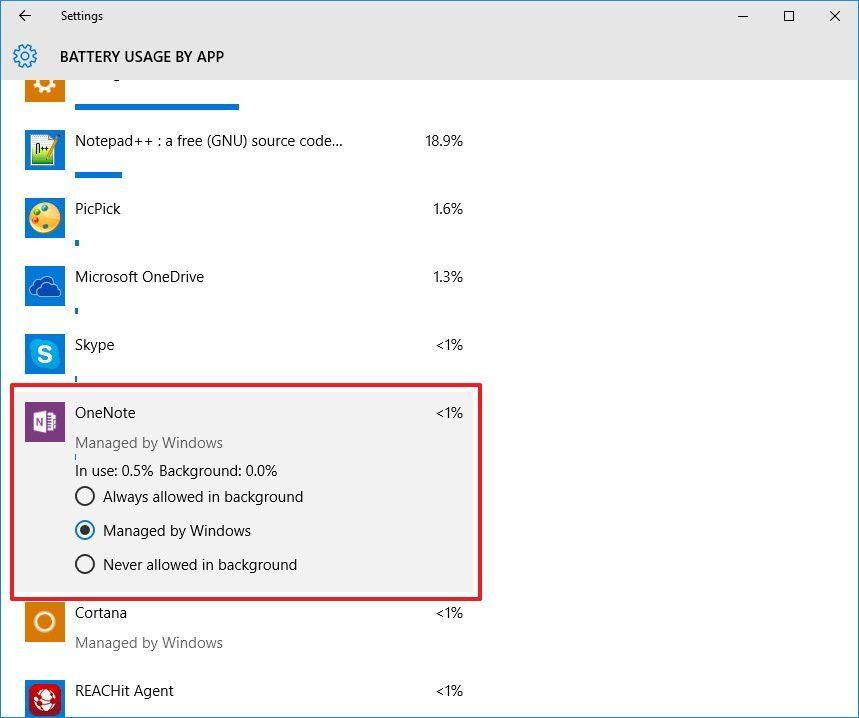Click the Notepad++ app icon
This screenshot has height=718, width=859.
pyautogui.click(x=44, y=147)
